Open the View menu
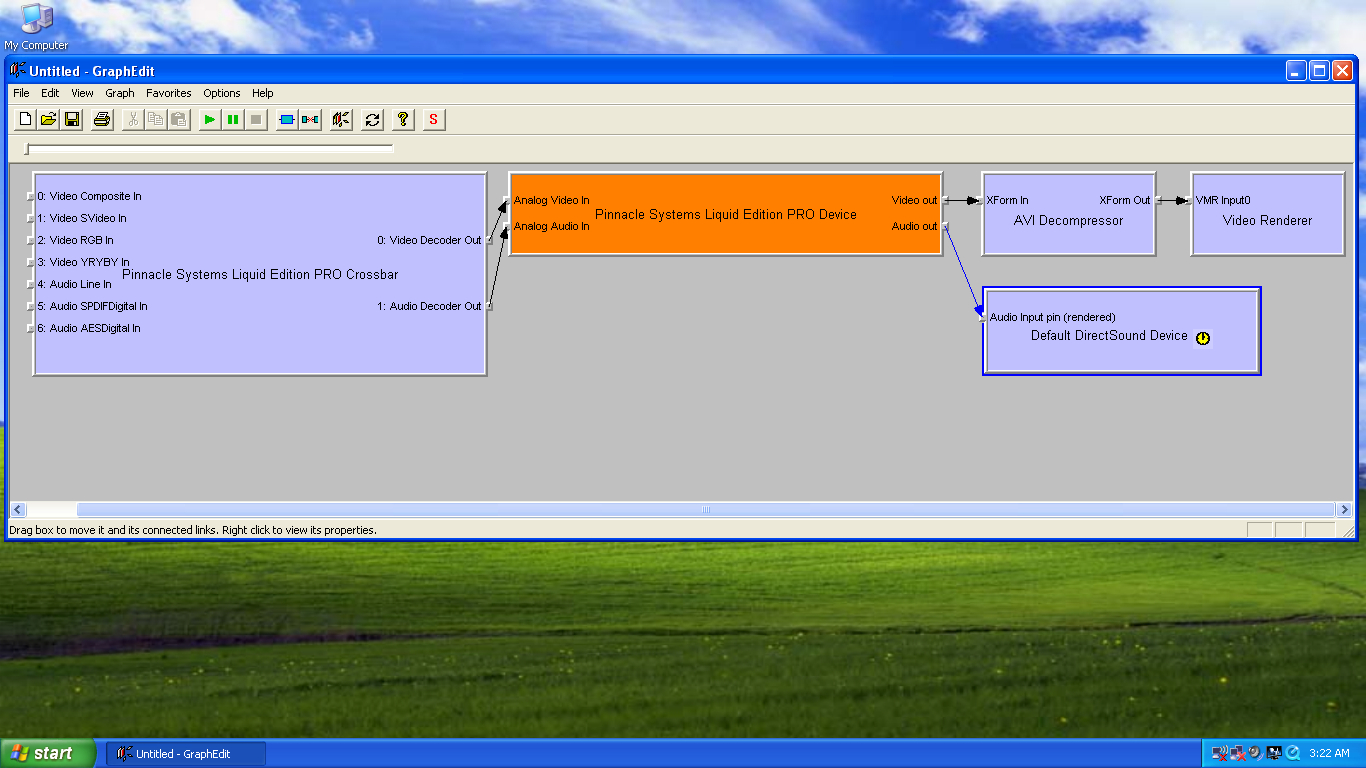The width and height of the screenshot is (1366, 768). (x=82, y=93)
